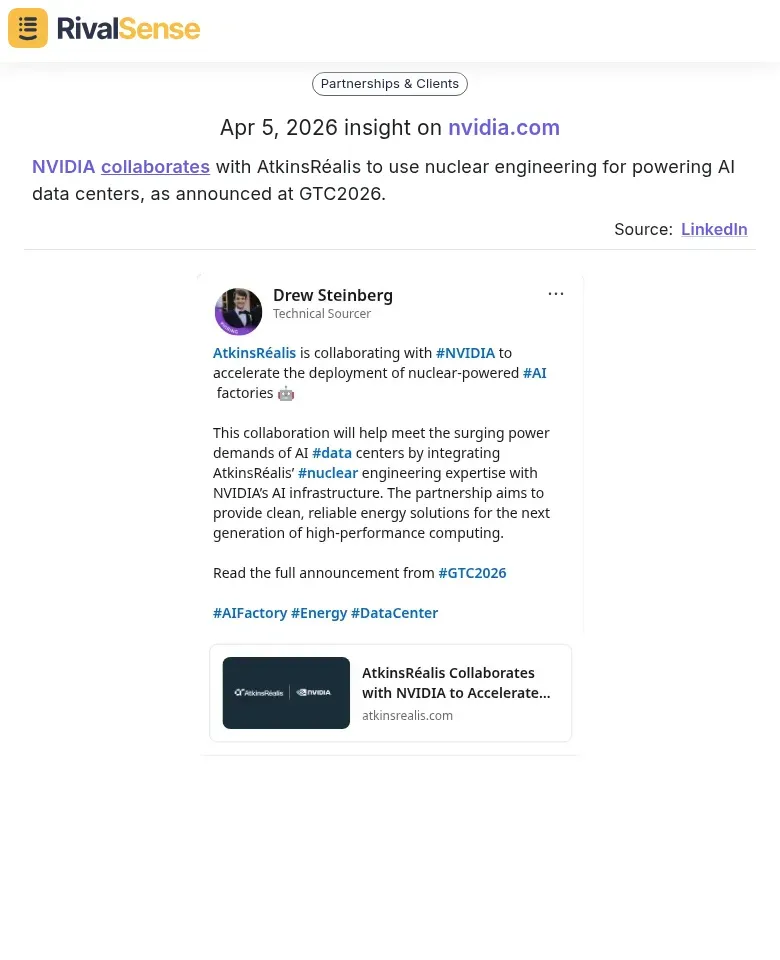Open the "collaborates" hyperlink
Image resolution: width=780 pixels, height=960 pixels.
click(x=155, y=167)
